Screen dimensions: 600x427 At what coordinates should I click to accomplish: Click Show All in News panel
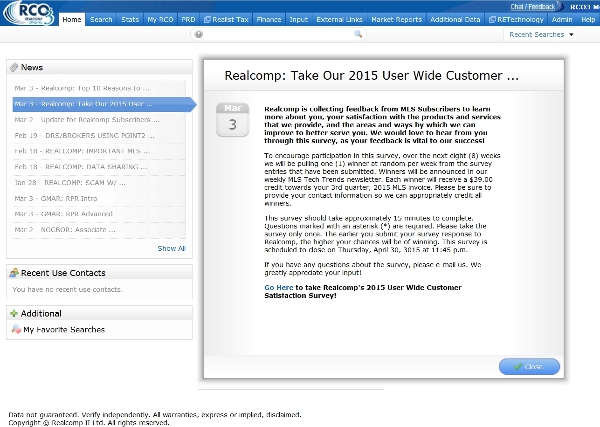(x=171, y=248)
